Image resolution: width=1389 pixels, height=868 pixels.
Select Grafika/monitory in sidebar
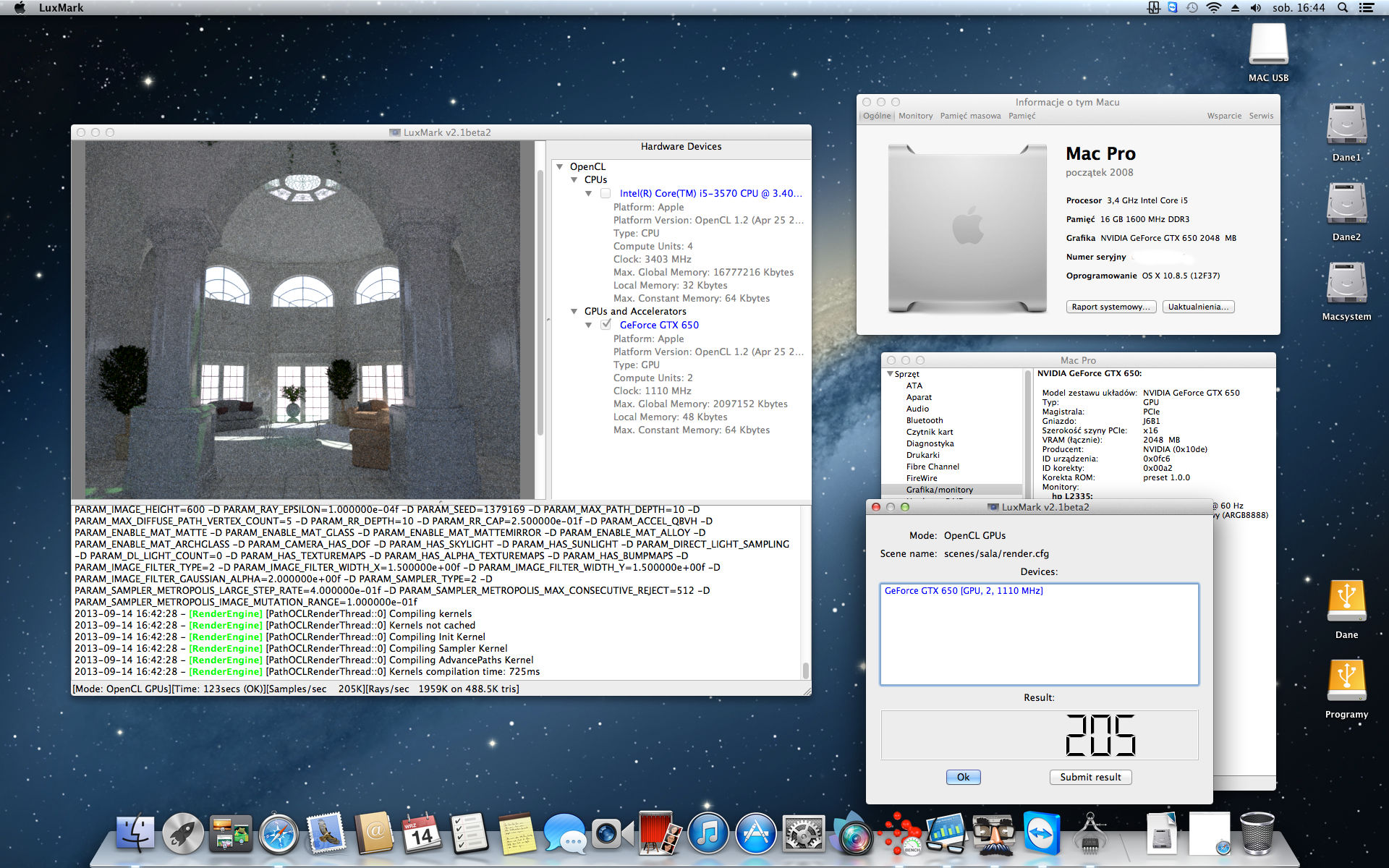point(939,490)
